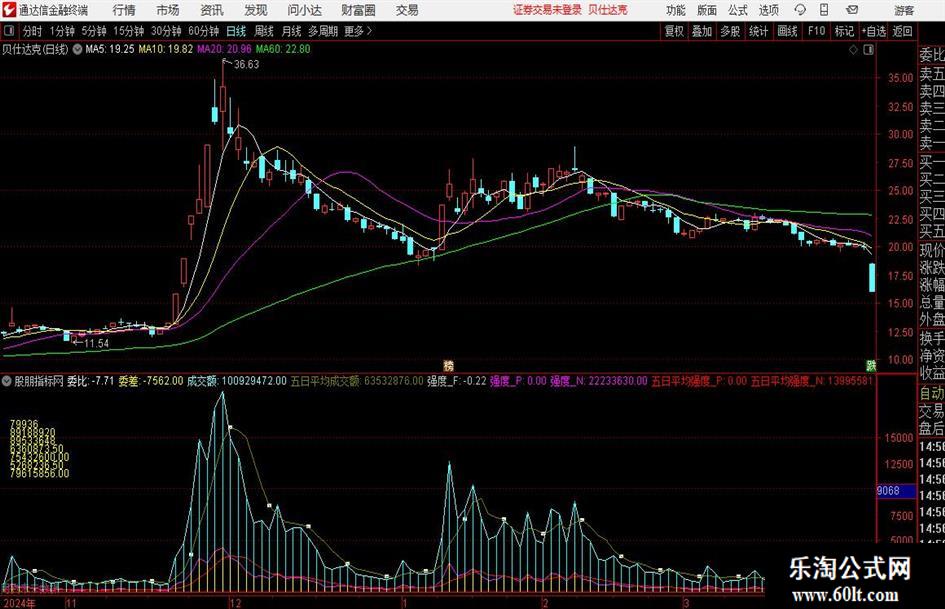The image size is (945, 609).
Task: Switch to the 30分钟 period tab
Action: tap(166, 31)
